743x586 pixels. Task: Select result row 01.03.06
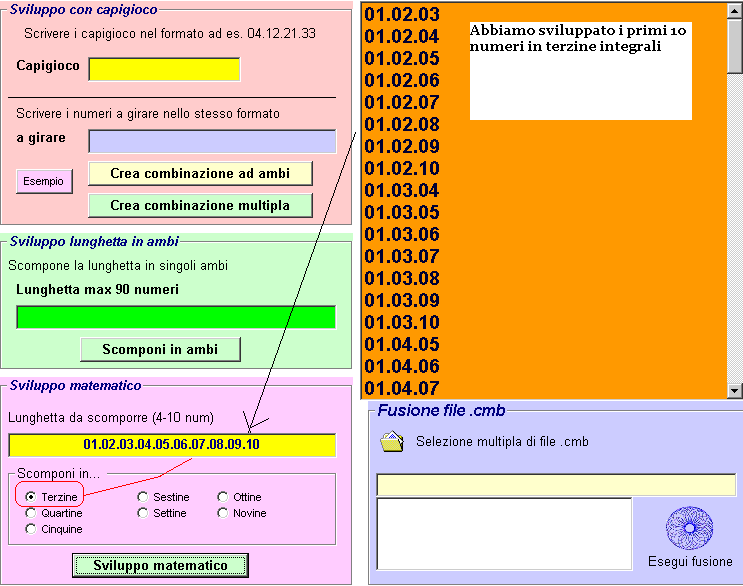click(402, 234)
